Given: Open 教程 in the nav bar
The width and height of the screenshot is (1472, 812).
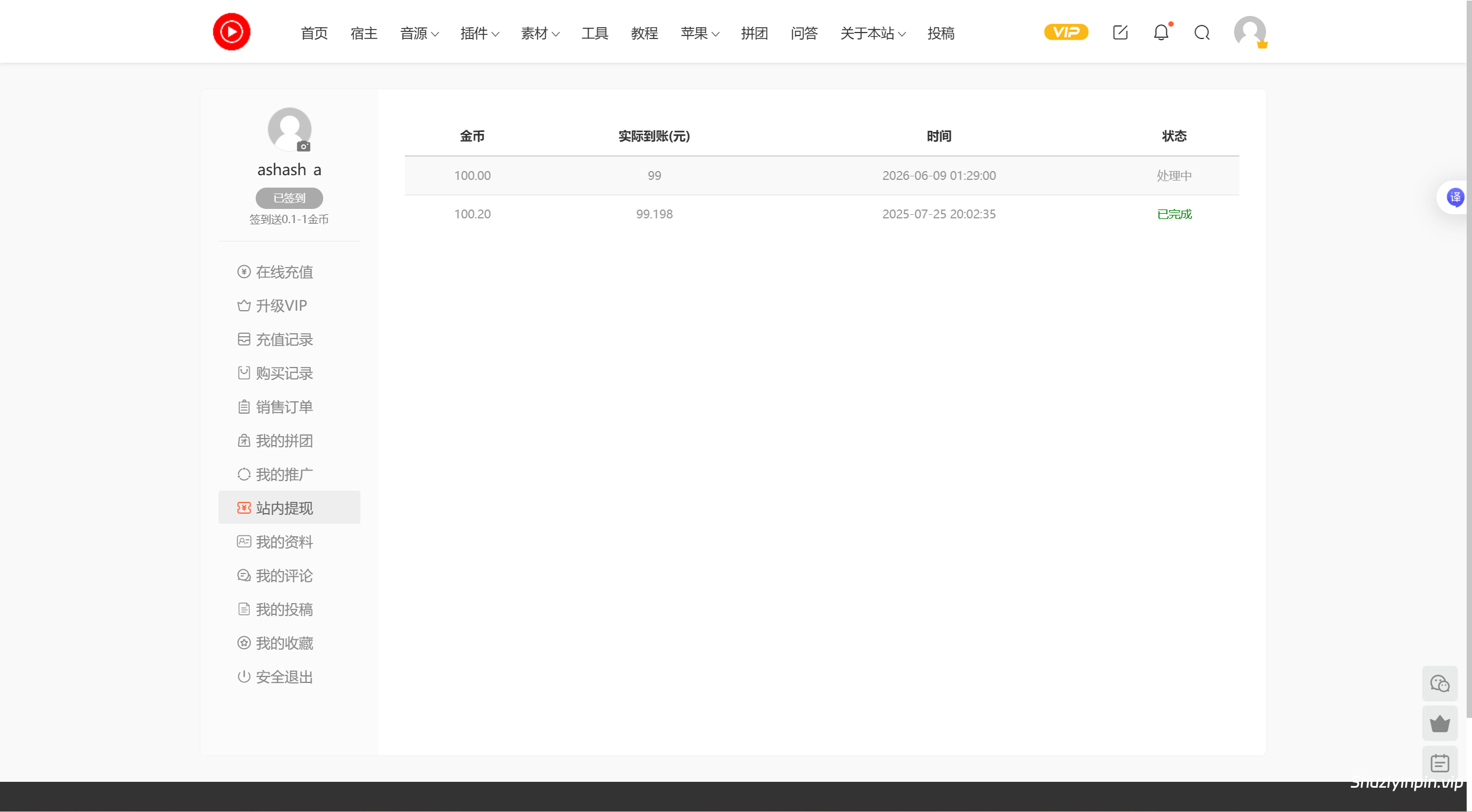Looking at the screenshot, I should click(645, 33).
